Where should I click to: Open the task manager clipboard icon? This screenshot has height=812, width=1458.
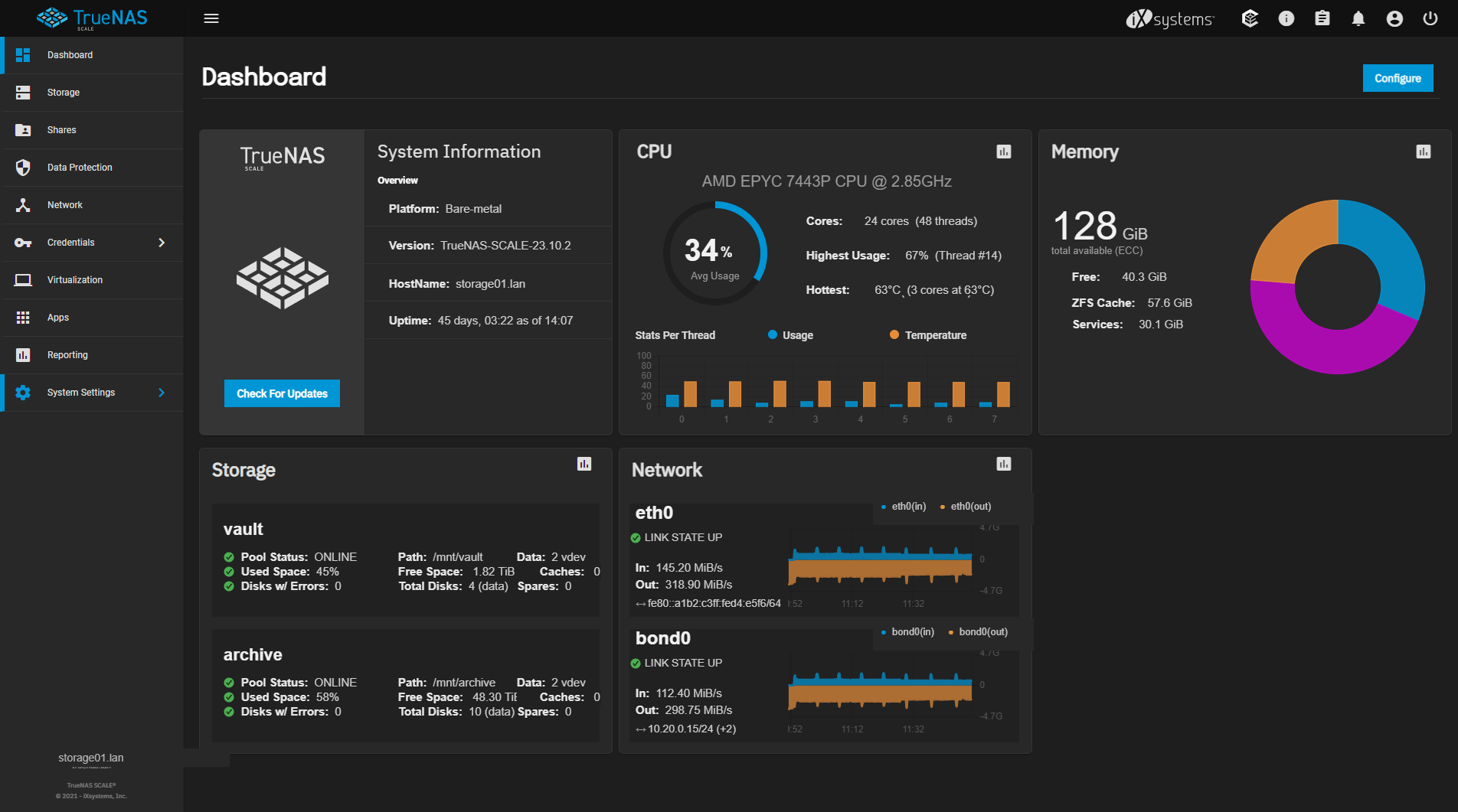(1322, 18)
